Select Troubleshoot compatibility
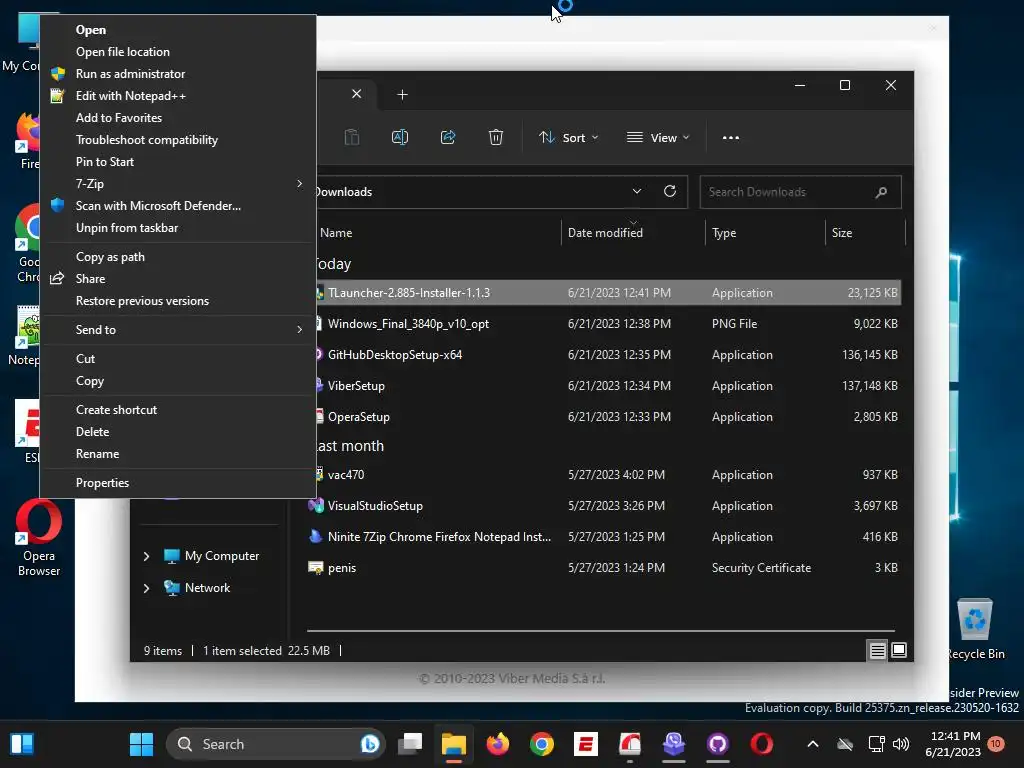 tap(178, 140)
